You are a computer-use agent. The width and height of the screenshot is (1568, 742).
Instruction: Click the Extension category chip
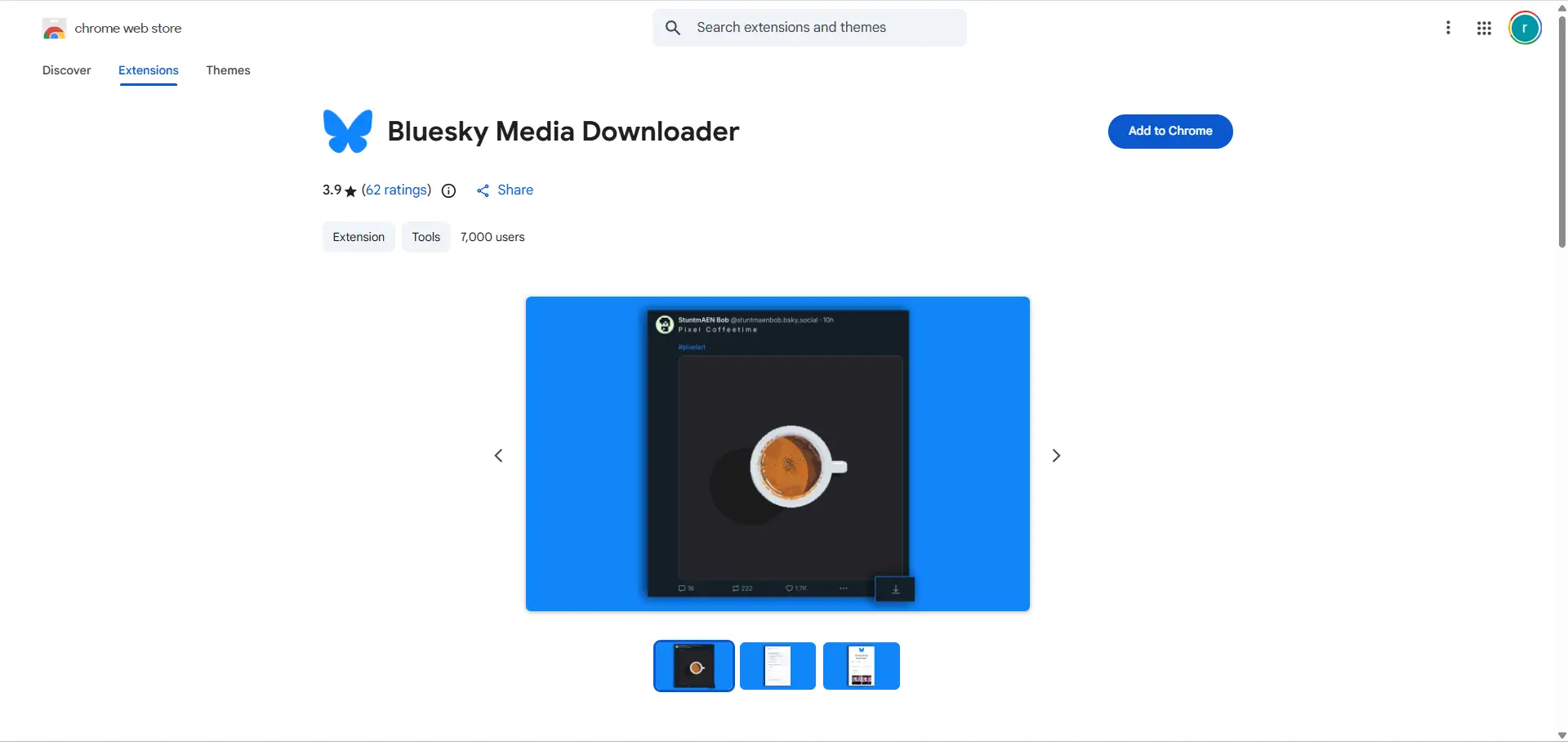coord(359,237)
